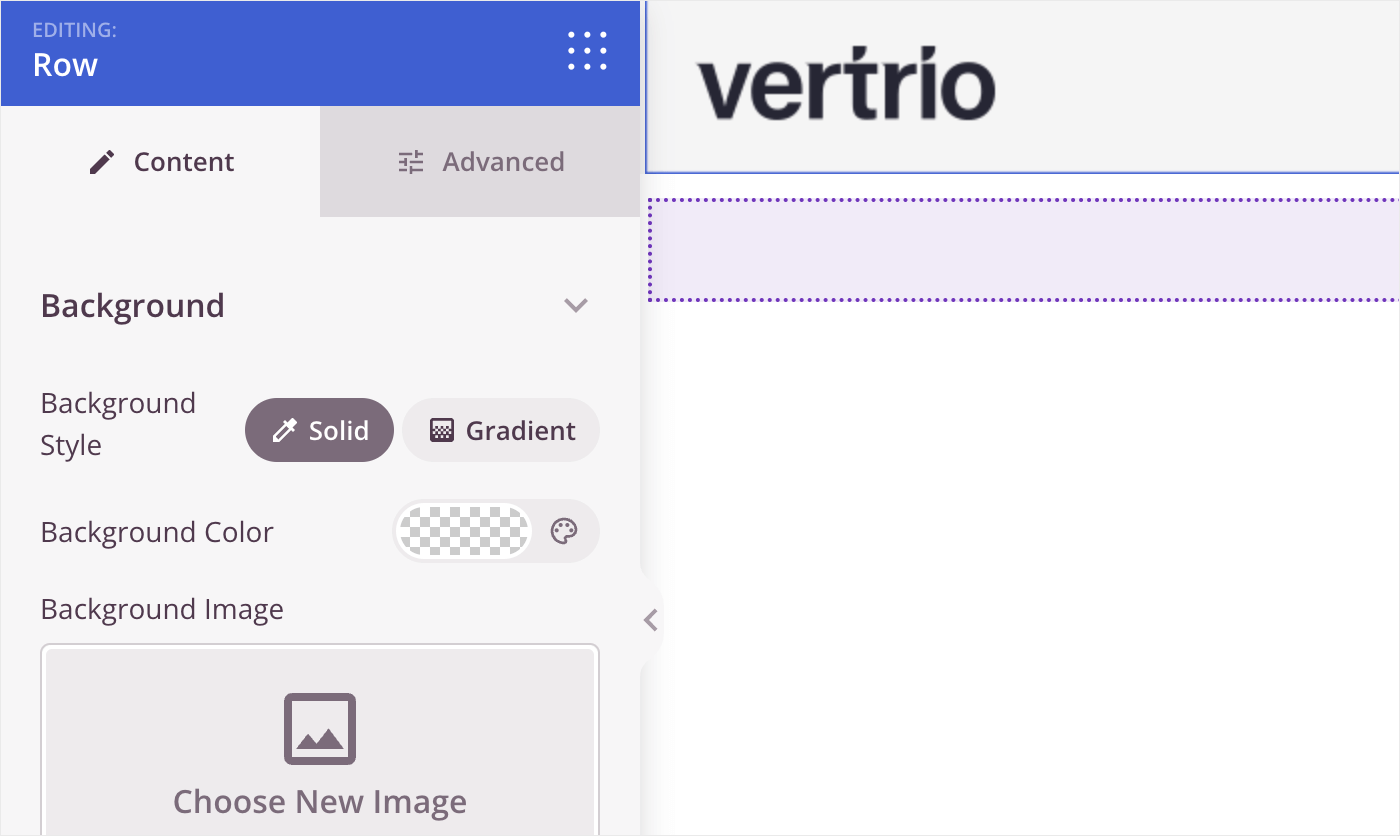The image size is (1400, 836).
Task: Open the transparent Background Color swatch
Action: point(463,531)
